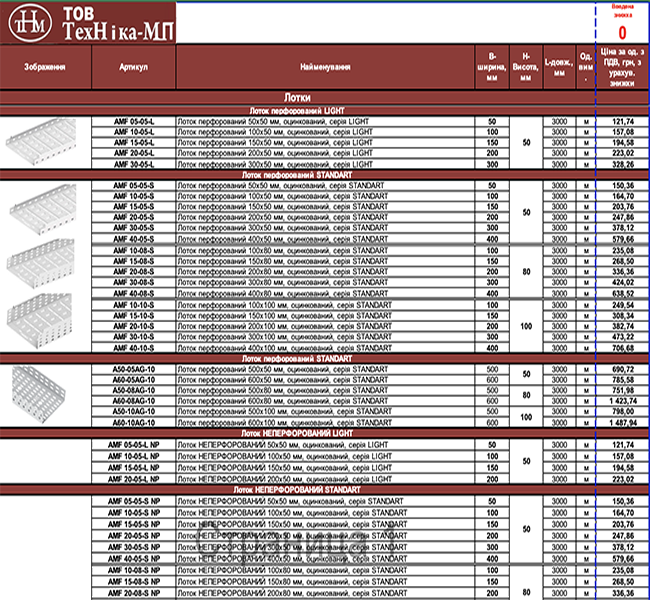
Task: Select price cell 638,52
Action: 623,294
